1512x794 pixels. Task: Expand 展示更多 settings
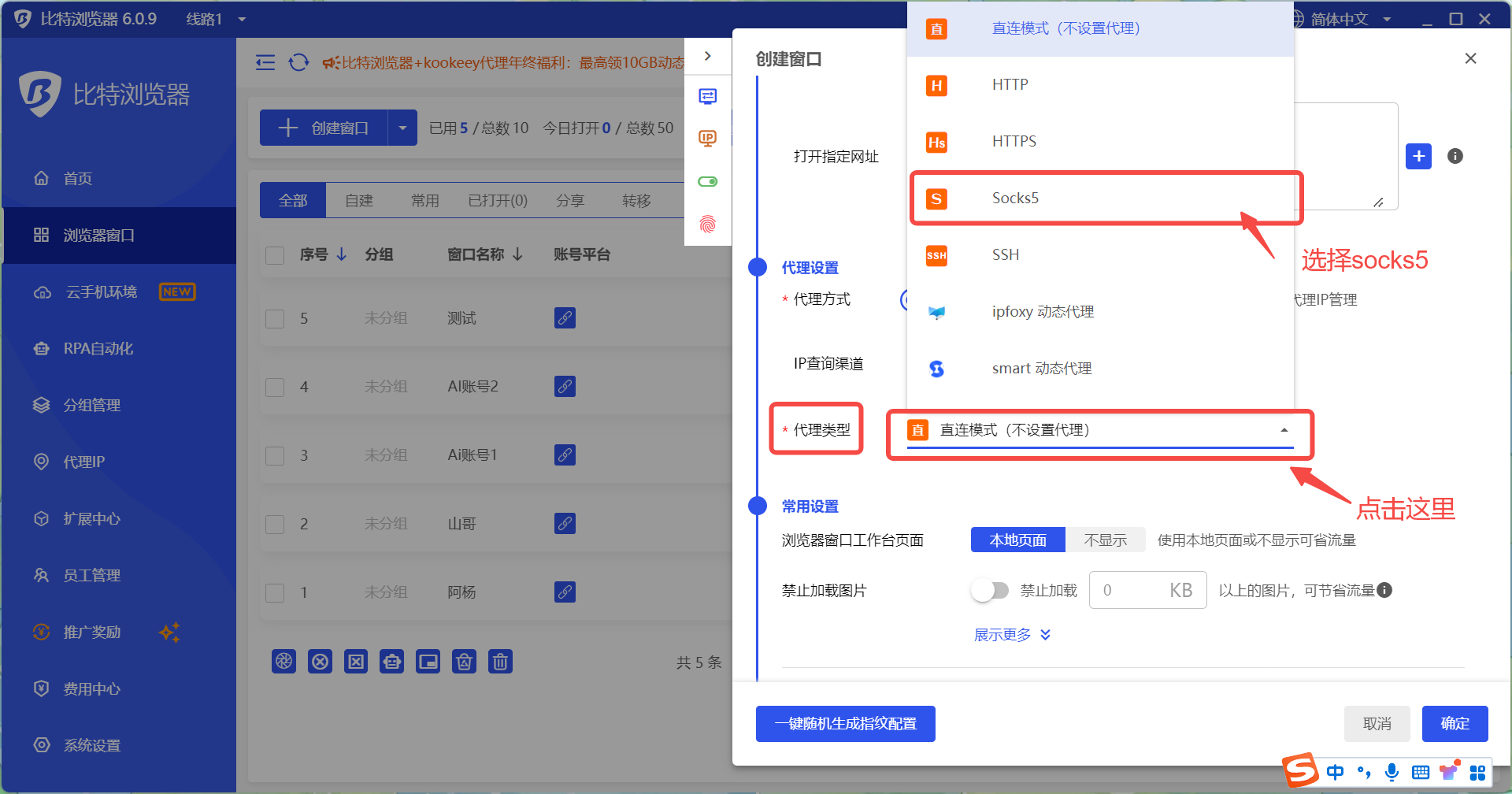[x=1012, y=635]
